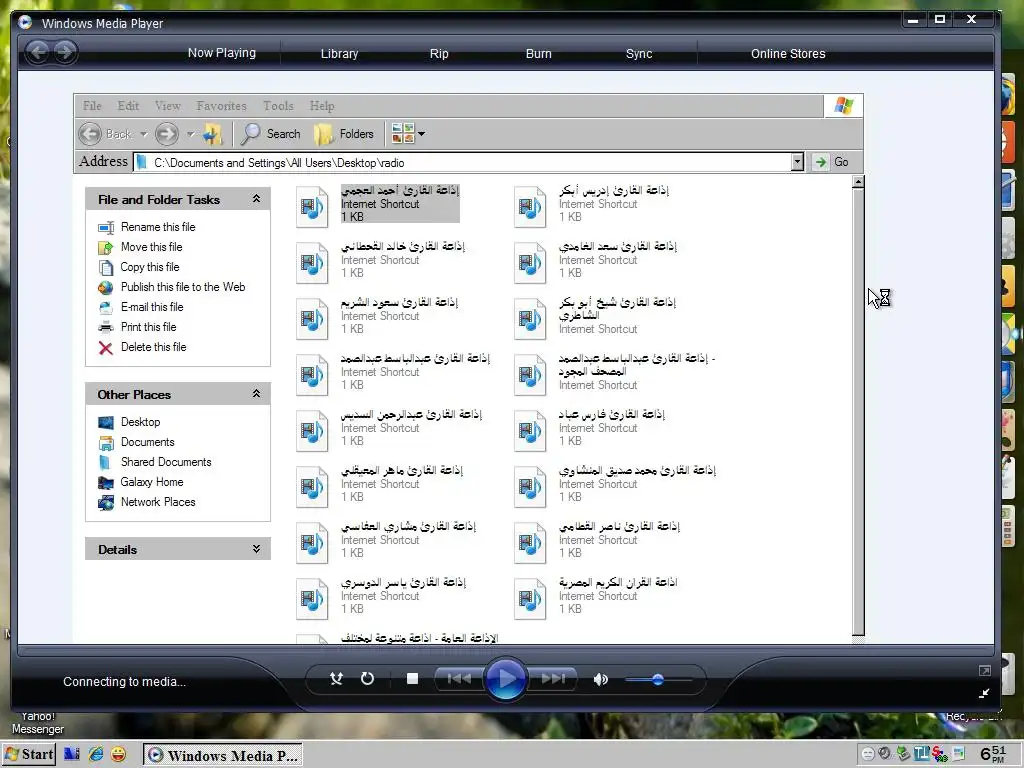Expand the Details panel
Screen dimensions: 1024x768
pyautogui.click(x=256, y=549)
